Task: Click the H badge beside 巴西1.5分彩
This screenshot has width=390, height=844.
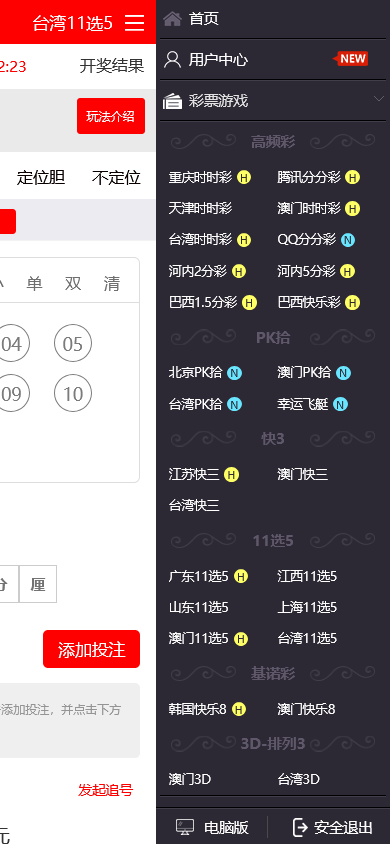Action: tap(249, 303)
